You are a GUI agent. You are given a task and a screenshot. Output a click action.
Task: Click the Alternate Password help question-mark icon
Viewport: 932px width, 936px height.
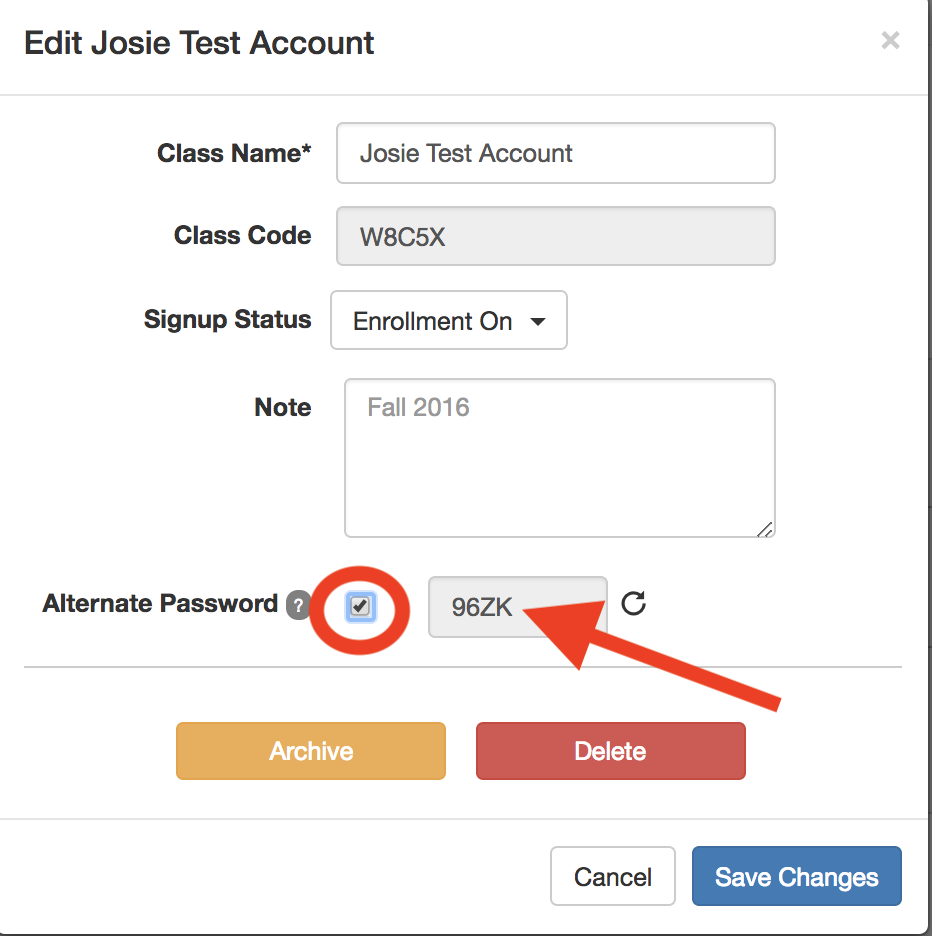click(297, 605)
